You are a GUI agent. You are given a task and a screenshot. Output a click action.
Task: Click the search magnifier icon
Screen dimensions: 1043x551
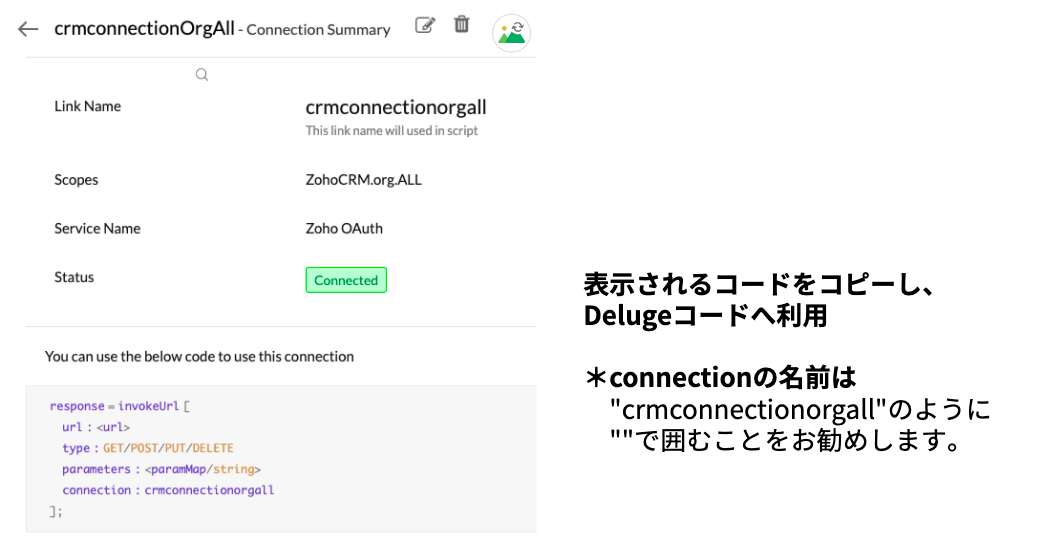tap(202, 75)
